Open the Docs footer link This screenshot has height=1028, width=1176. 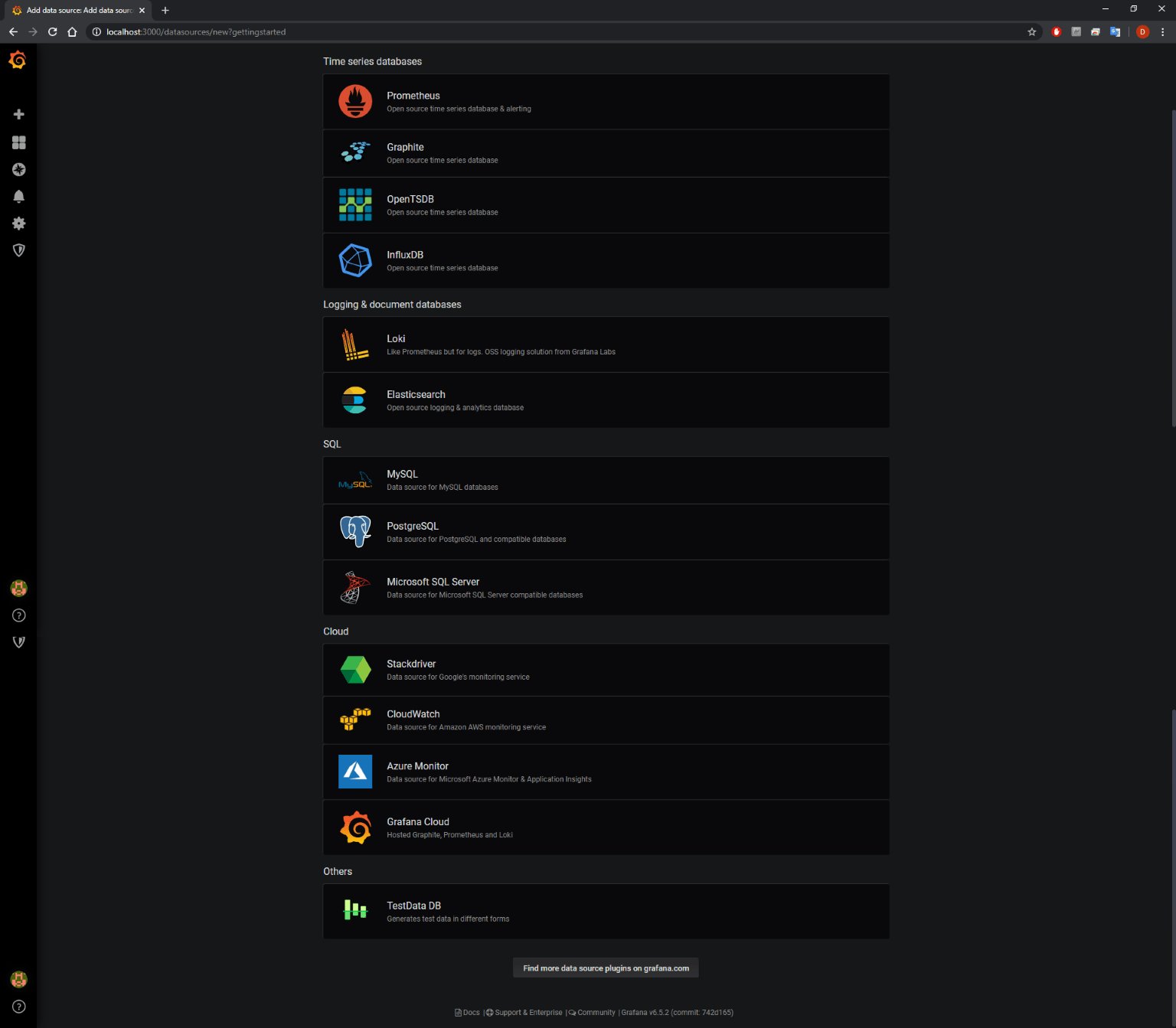click(x=468, y=1012)
